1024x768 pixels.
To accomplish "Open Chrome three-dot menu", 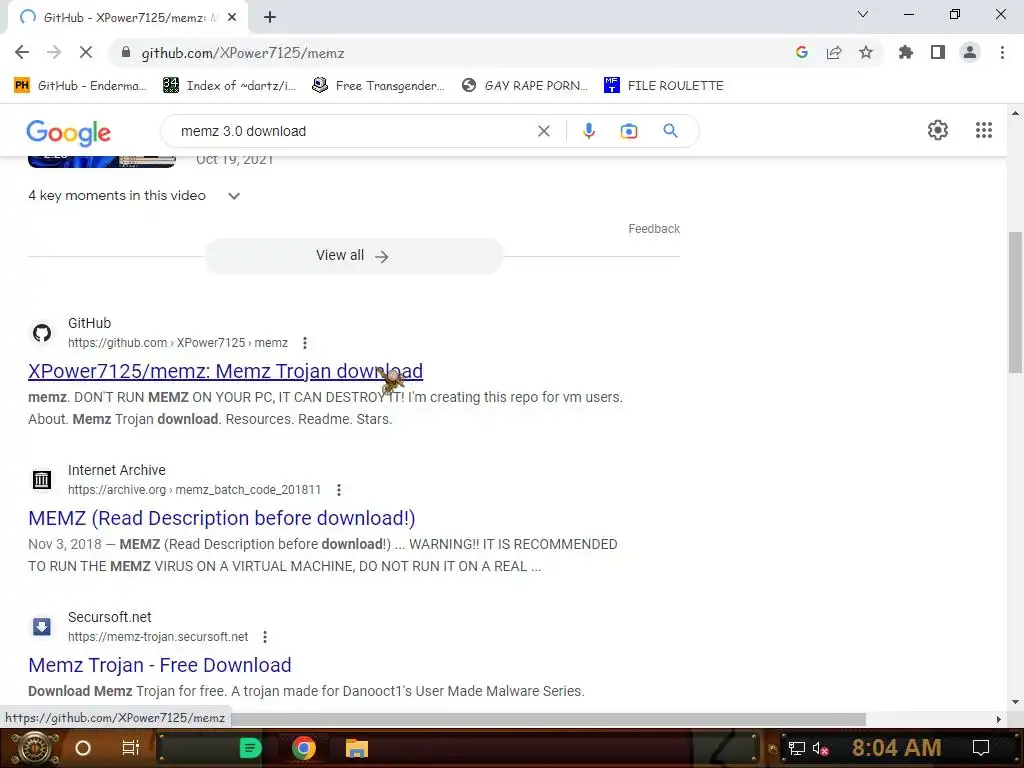I will [x=1002, y=52].
